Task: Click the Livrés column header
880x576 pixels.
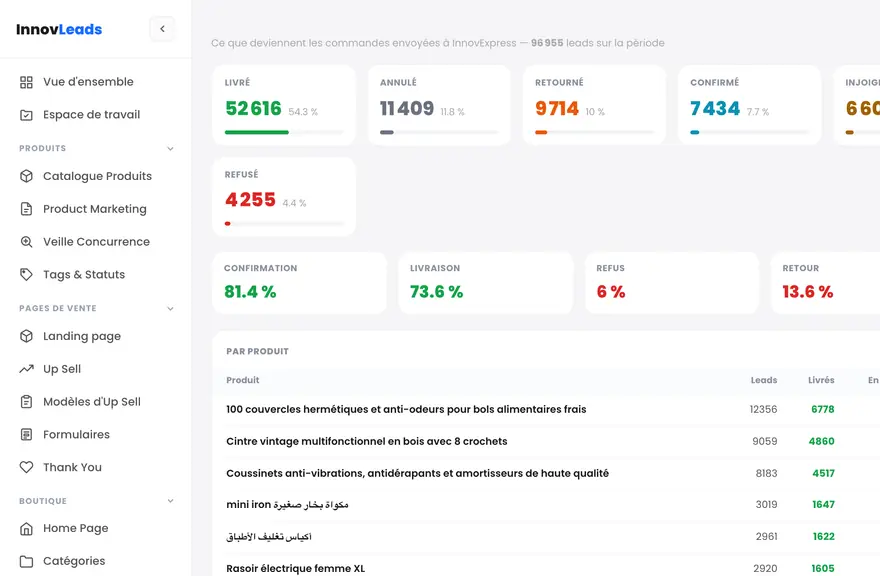Action: [821, 380]
